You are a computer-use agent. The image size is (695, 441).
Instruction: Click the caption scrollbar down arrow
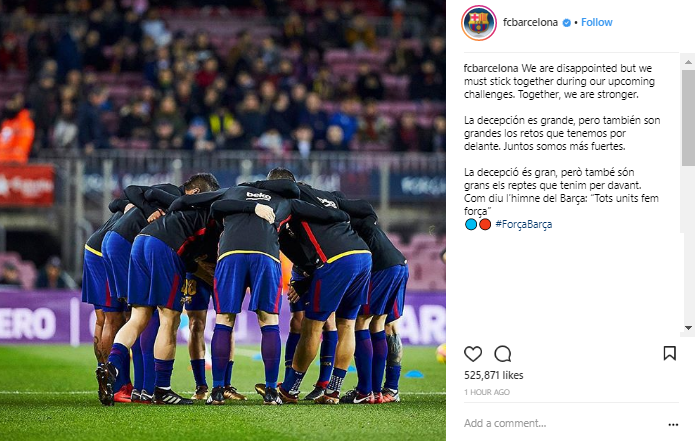click(x=688, y=328)
